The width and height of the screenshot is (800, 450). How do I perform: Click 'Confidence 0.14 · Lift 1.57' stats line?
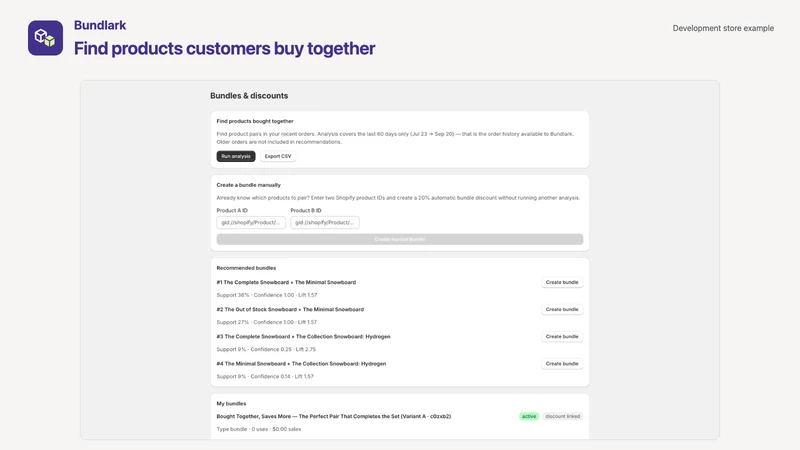[x=265, y=377]
